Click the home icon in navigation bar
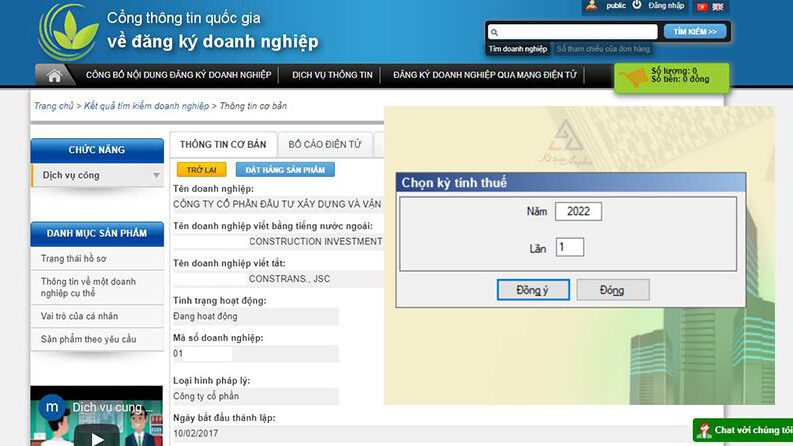Image resolution: width=793 pixels, height=446 pixels. pyautogui.click(x=55, y=75)
